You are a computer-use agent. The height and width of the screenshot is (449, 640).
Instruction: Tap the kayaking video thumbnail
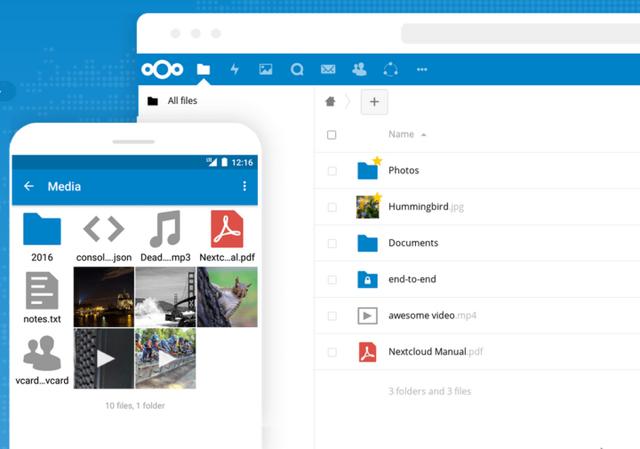point(165,359)
